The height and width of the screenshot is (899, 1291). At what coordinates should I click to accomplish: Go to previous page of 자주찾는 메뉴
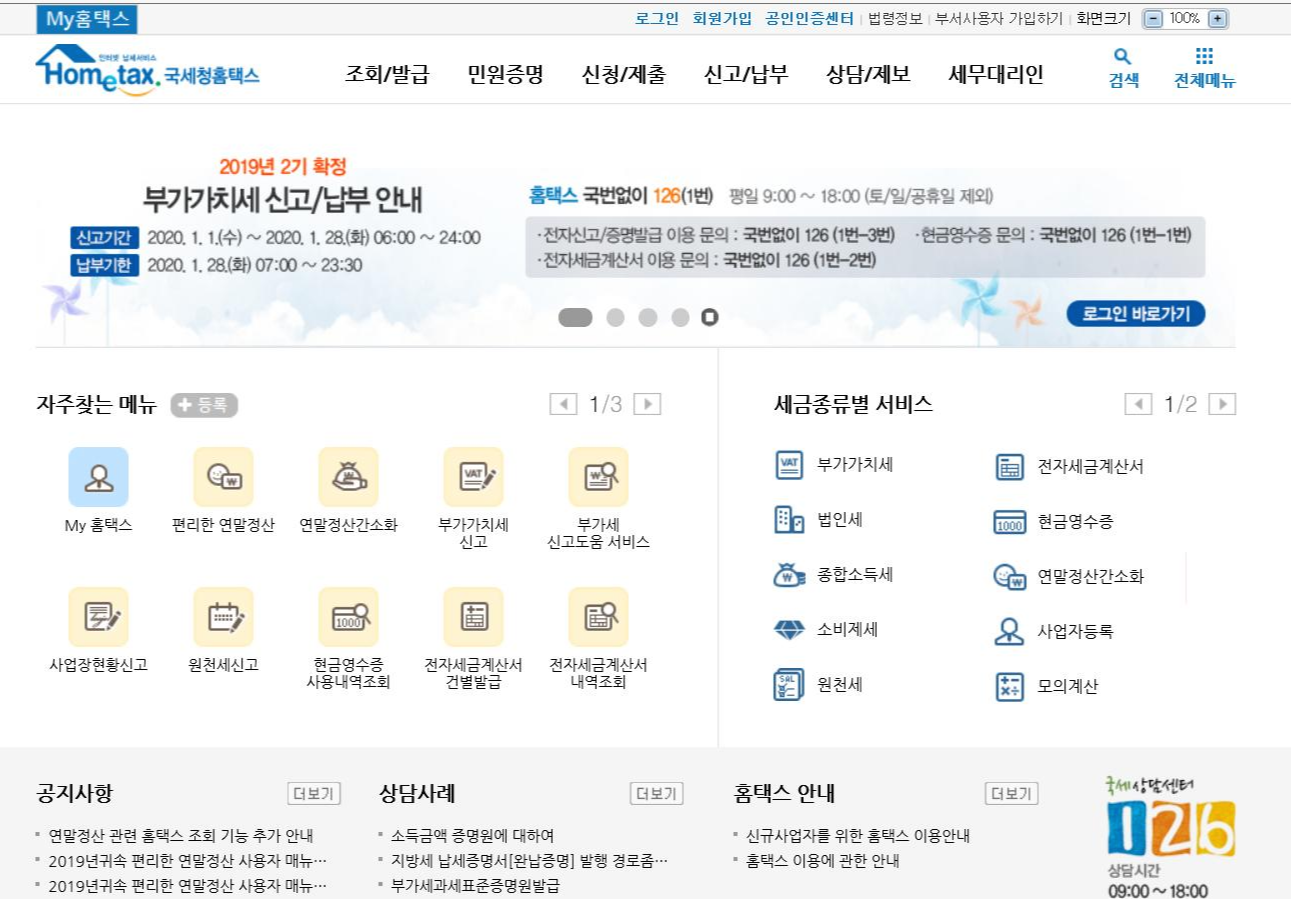563,404
